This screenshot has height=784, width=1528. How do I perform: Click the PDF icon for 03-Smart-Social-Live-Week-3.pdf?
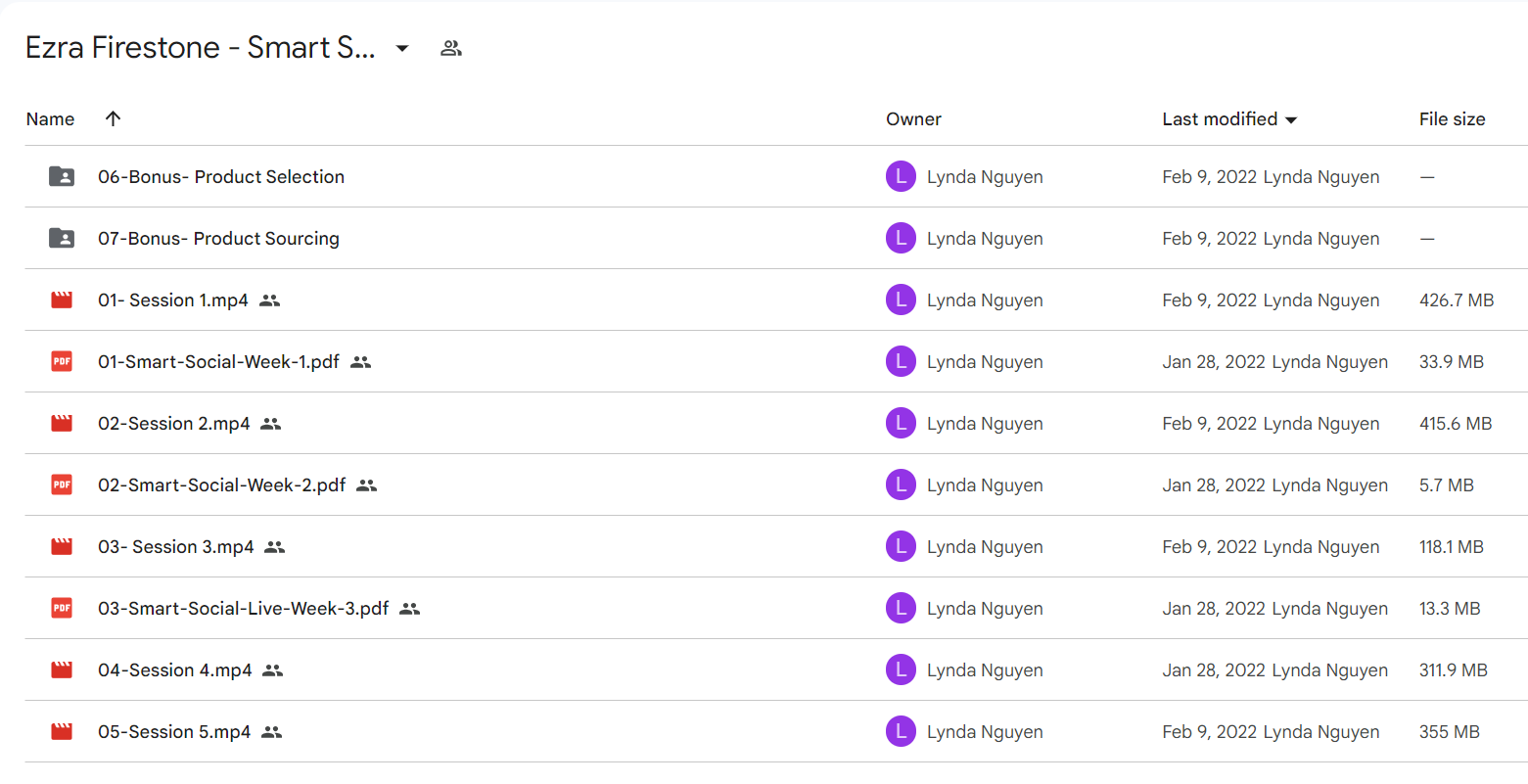pos(62,608)
